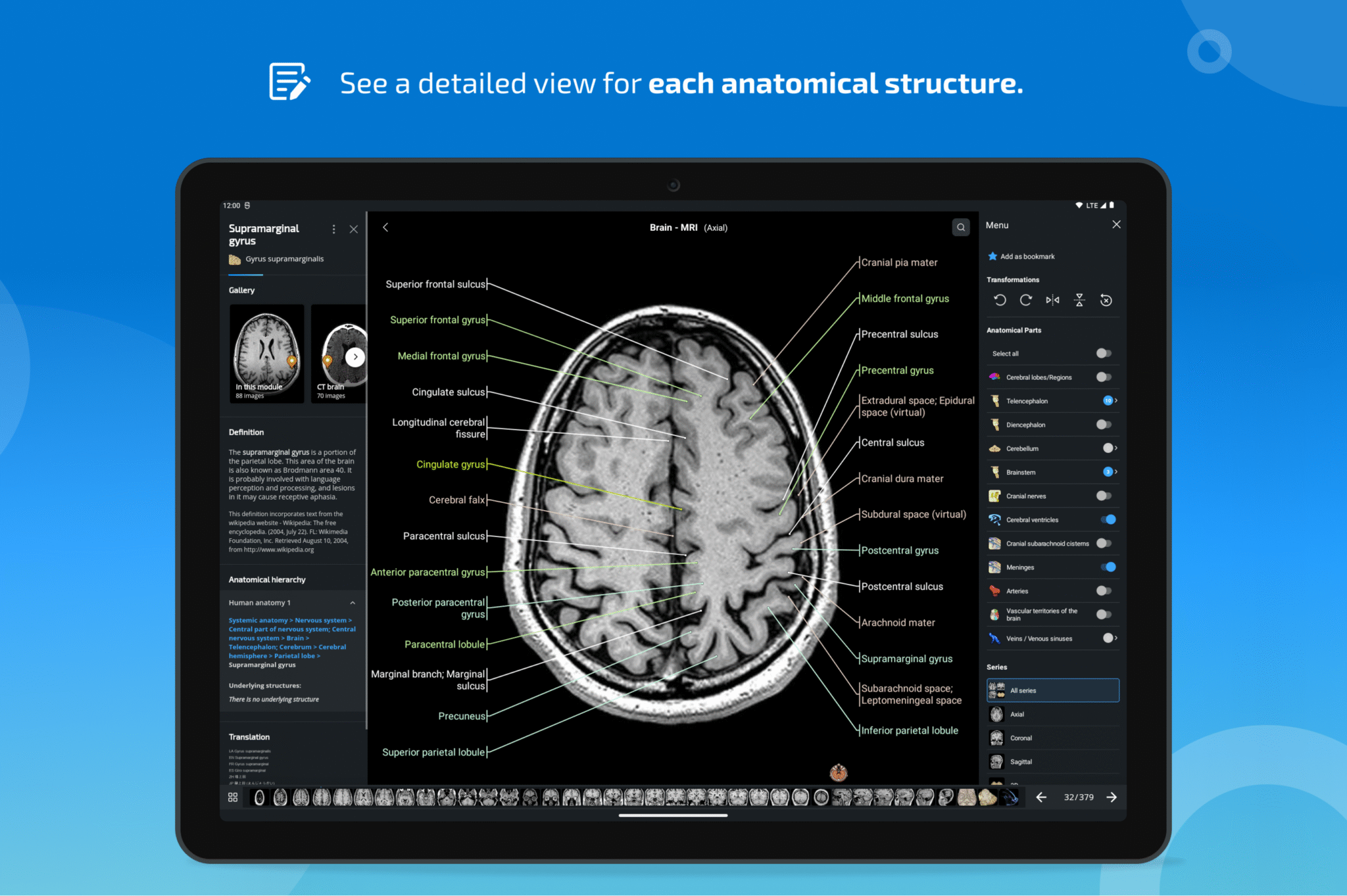Open the search magnifier in the MRI viewer
1347x896 pixels.
coord(961,227)
